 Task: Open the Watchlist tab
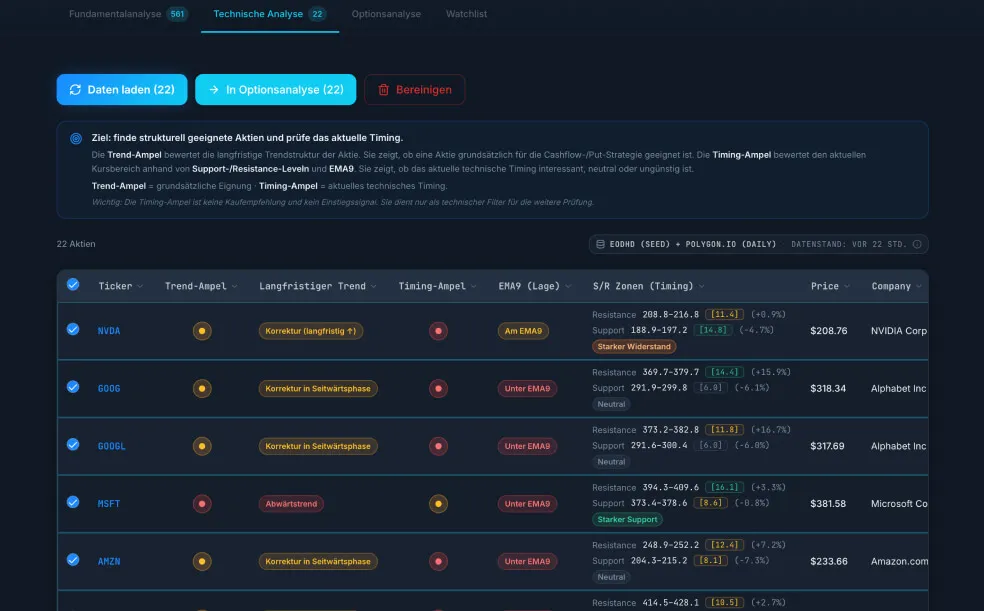point(466,14)
